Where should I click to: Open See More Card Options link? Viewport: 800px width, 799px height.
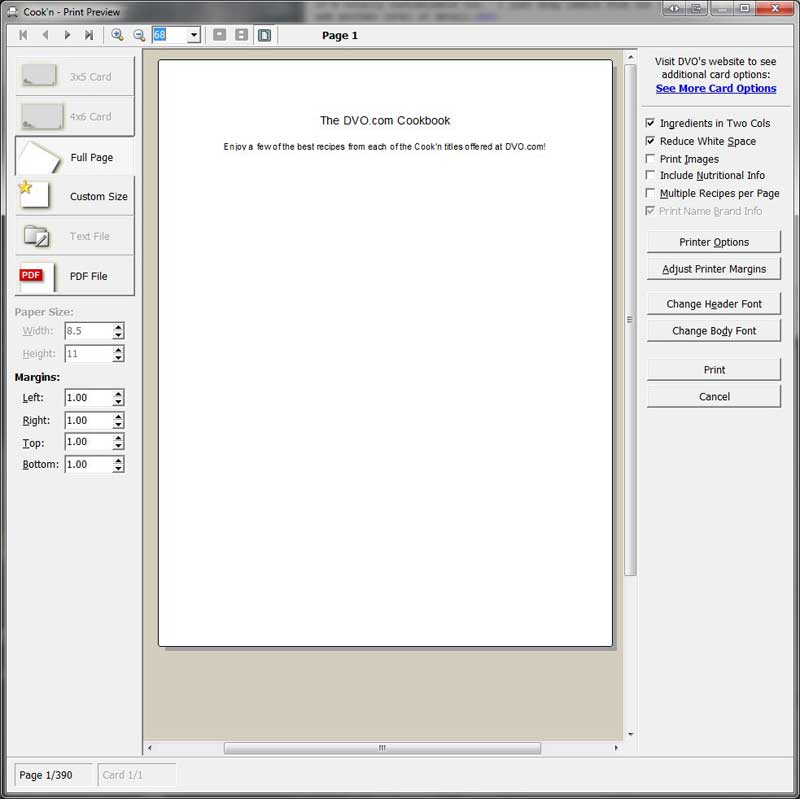pos(716,88)
